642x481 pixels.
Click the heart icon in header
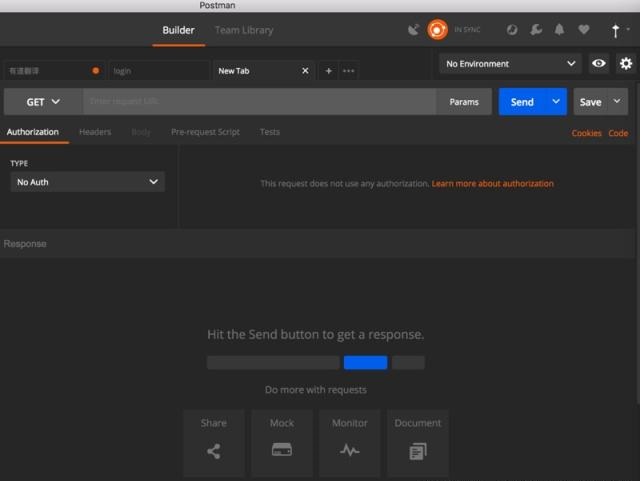point(584,30)
